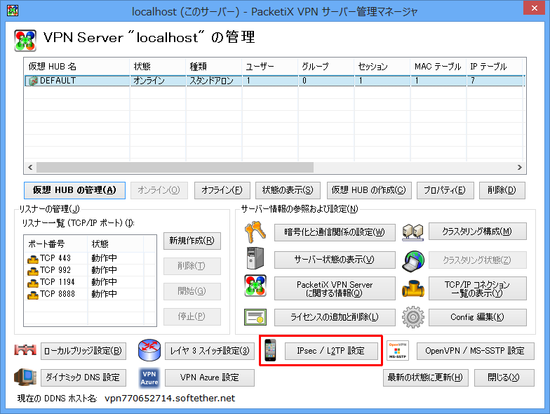Image resolution: width=550 pixels, height=414 pixels.
Task: Click PacketiX VPN Server info logo icon
Action: pos(255,286)
